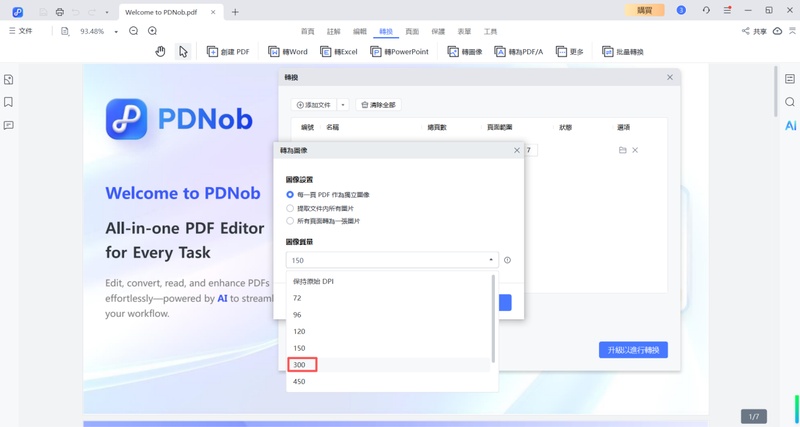Open the search tool on right sidebar
The width and height of the screenshot is (800, 427).
coord(790,102)
